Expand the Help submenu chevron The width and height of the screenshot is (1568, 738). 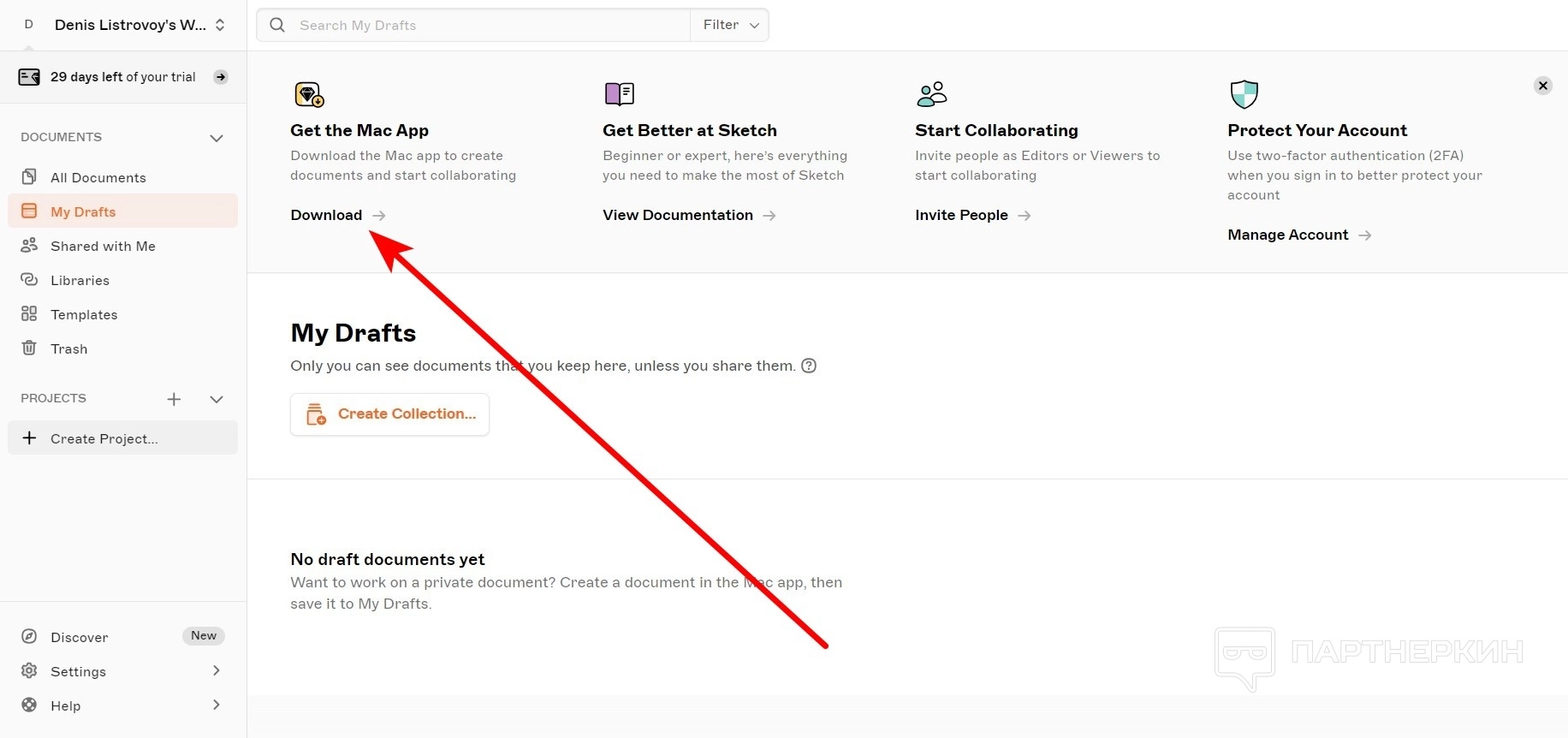[217, 705]
